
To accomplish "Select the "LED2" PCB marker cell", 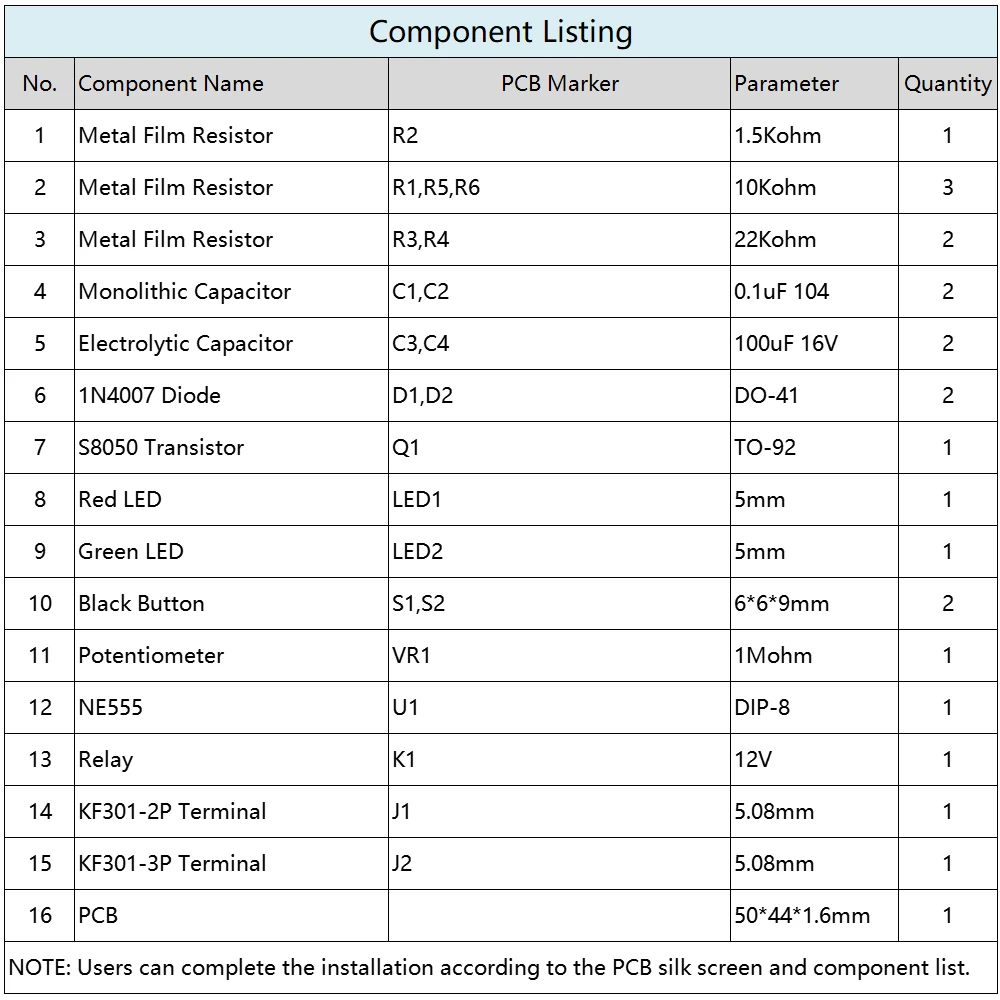I will [417, 552].
